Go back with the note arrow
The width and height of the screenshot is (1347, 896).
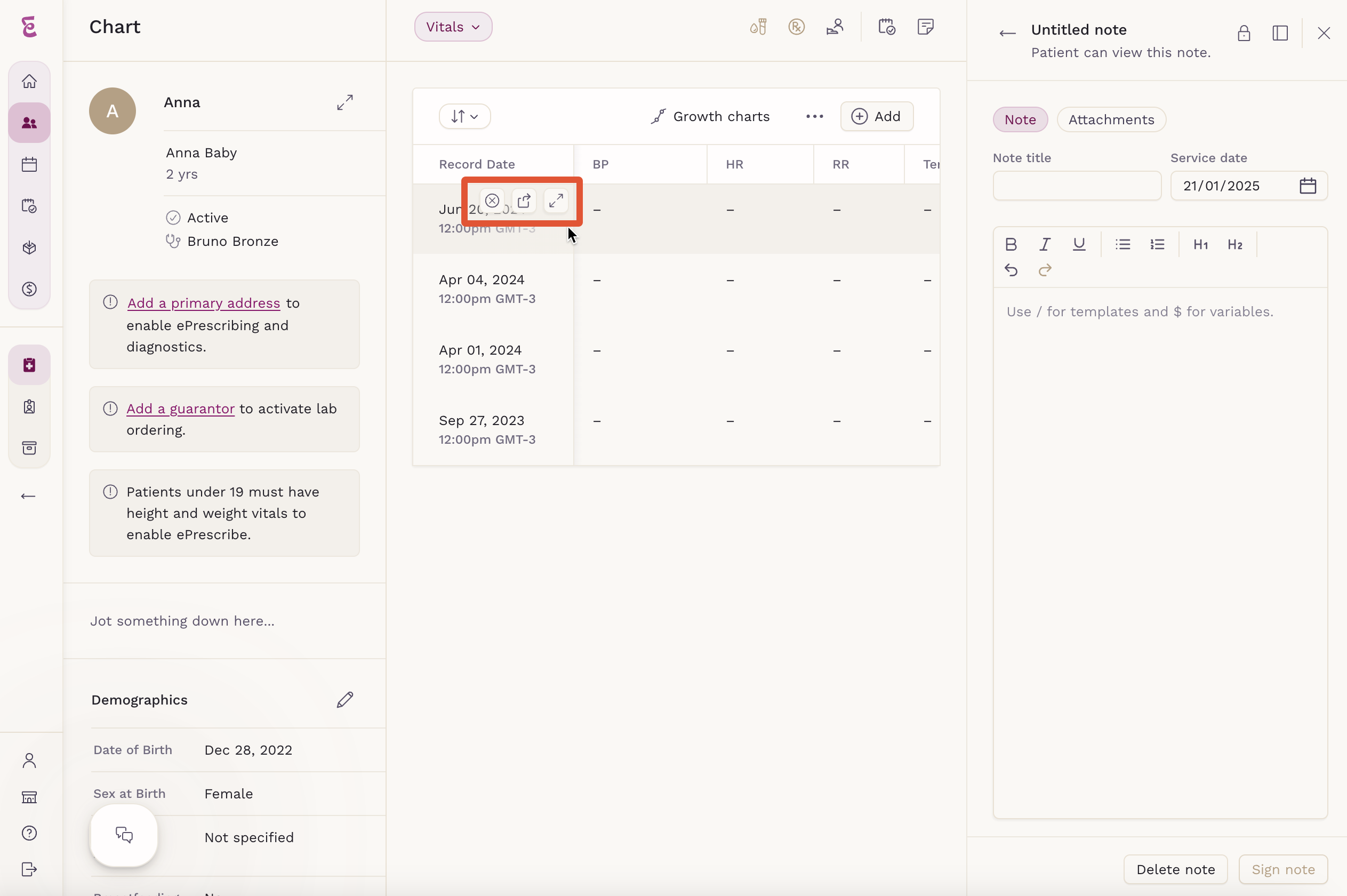[x=1008, y=33]
